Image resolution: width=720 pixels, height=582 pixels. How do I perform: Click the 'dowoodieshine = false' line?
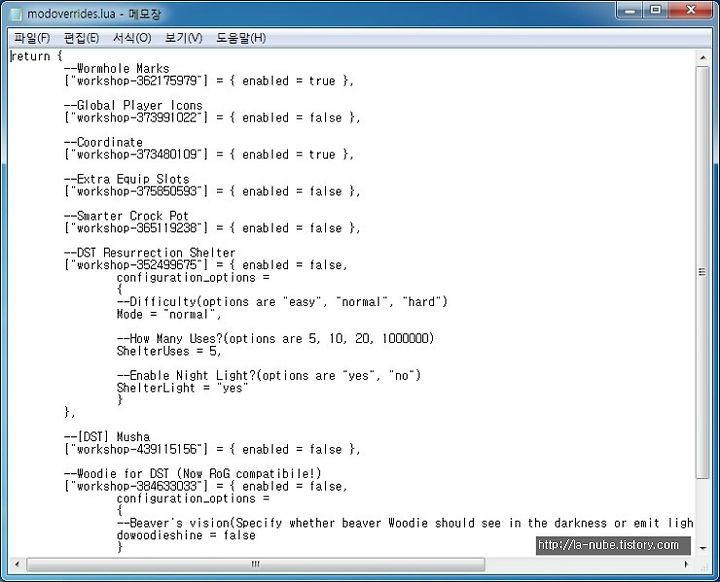(186, 535)
